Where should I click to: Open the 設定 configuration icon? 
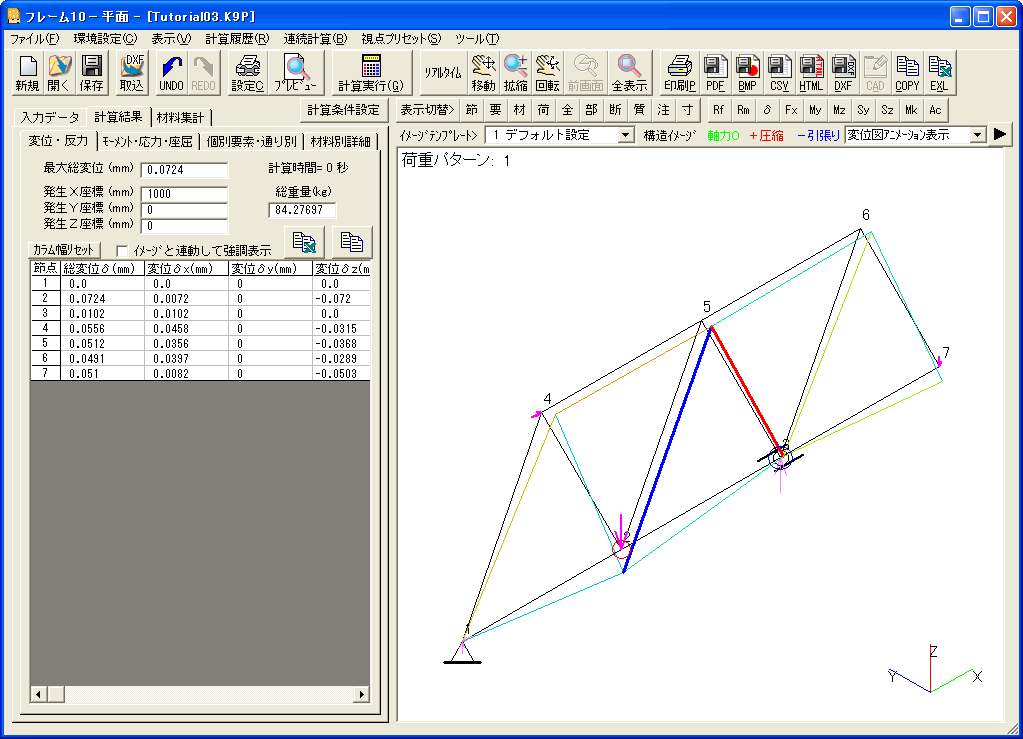click(249, 72)
